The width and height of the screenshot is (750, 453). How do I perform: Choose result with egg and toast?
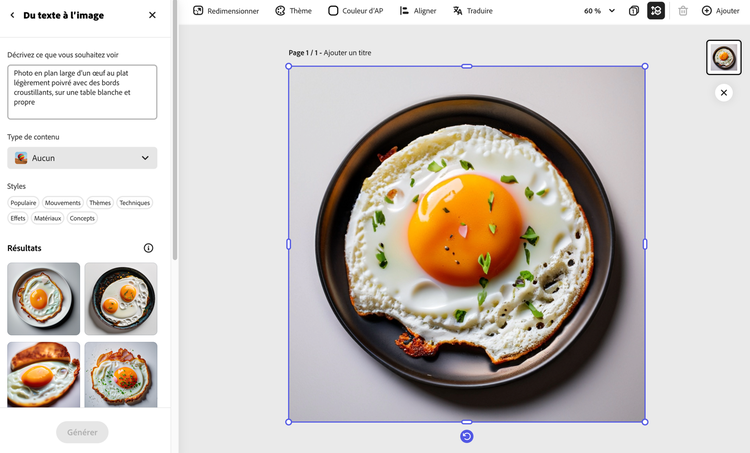[x=44, y=375]
